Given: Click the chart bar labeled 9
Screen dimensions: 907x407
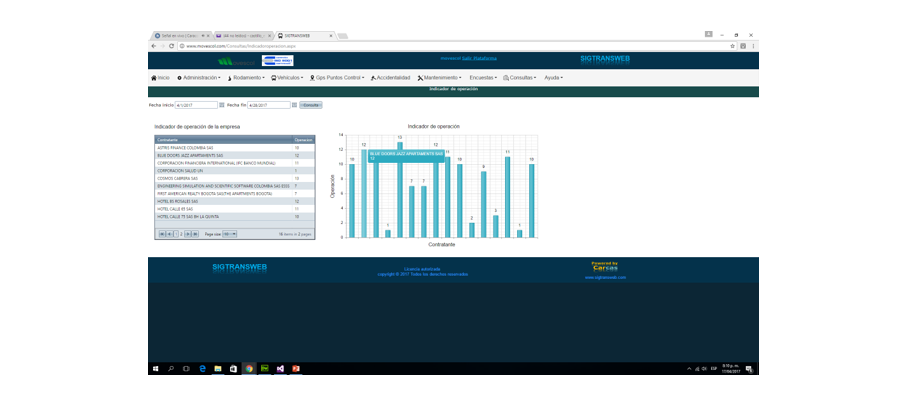Looking at the screenshot, I should (484, 204).
